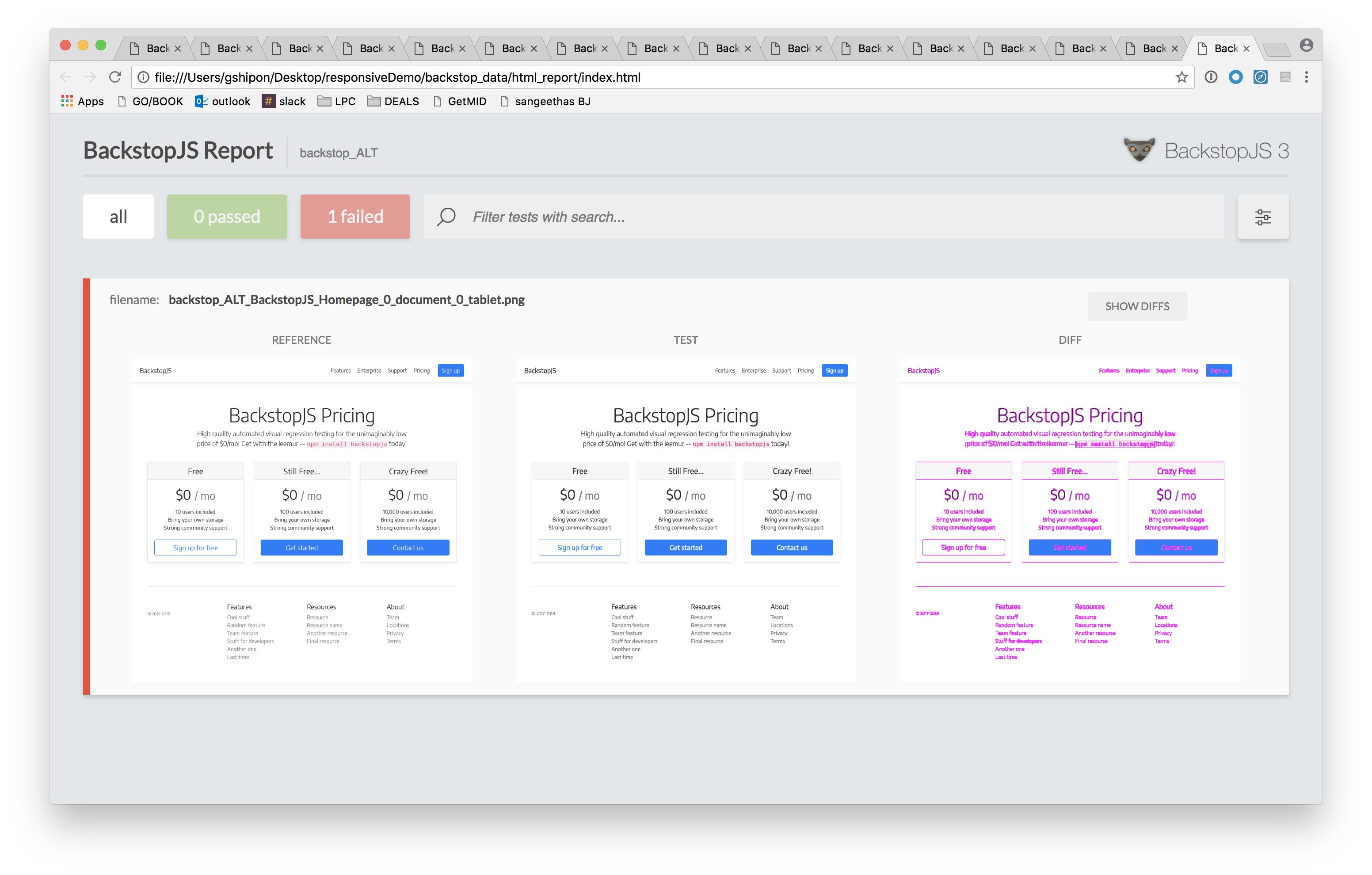Open the DIFF screenshot thumbnail
1372x875 pixels.
tap(1070, 520)
